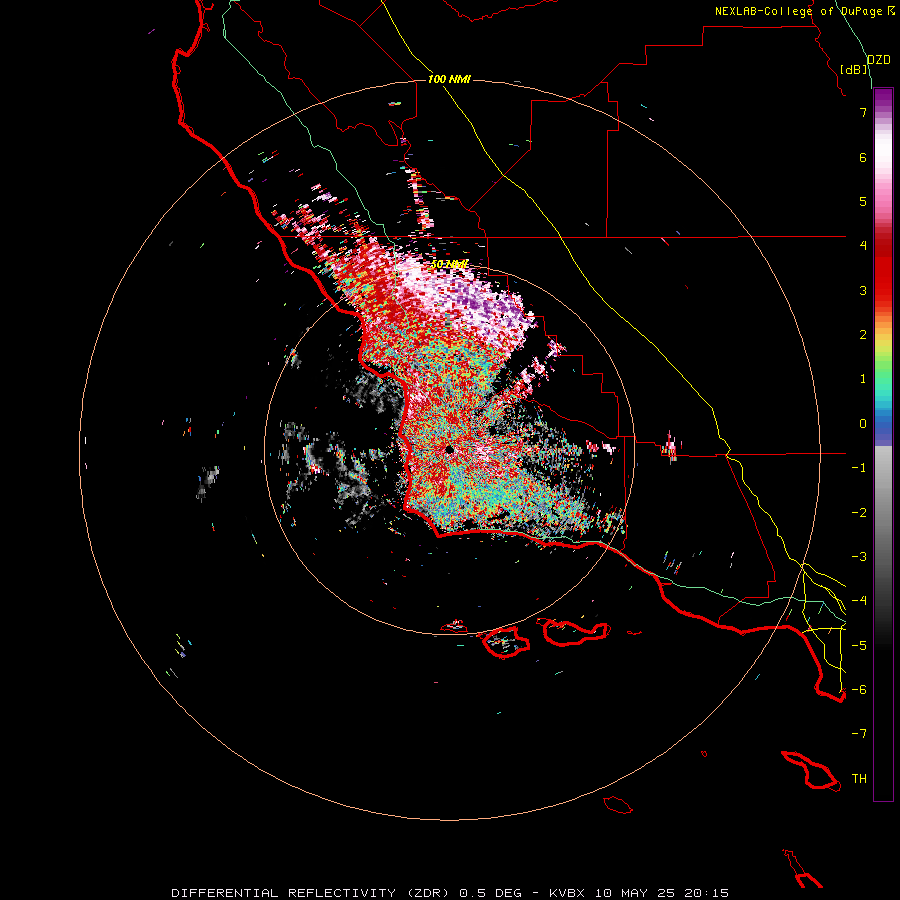Click the '10 MAY 25 20:15' timestamp
The image size is (900, 900).
pyautogui.click(x=662, y=893)
